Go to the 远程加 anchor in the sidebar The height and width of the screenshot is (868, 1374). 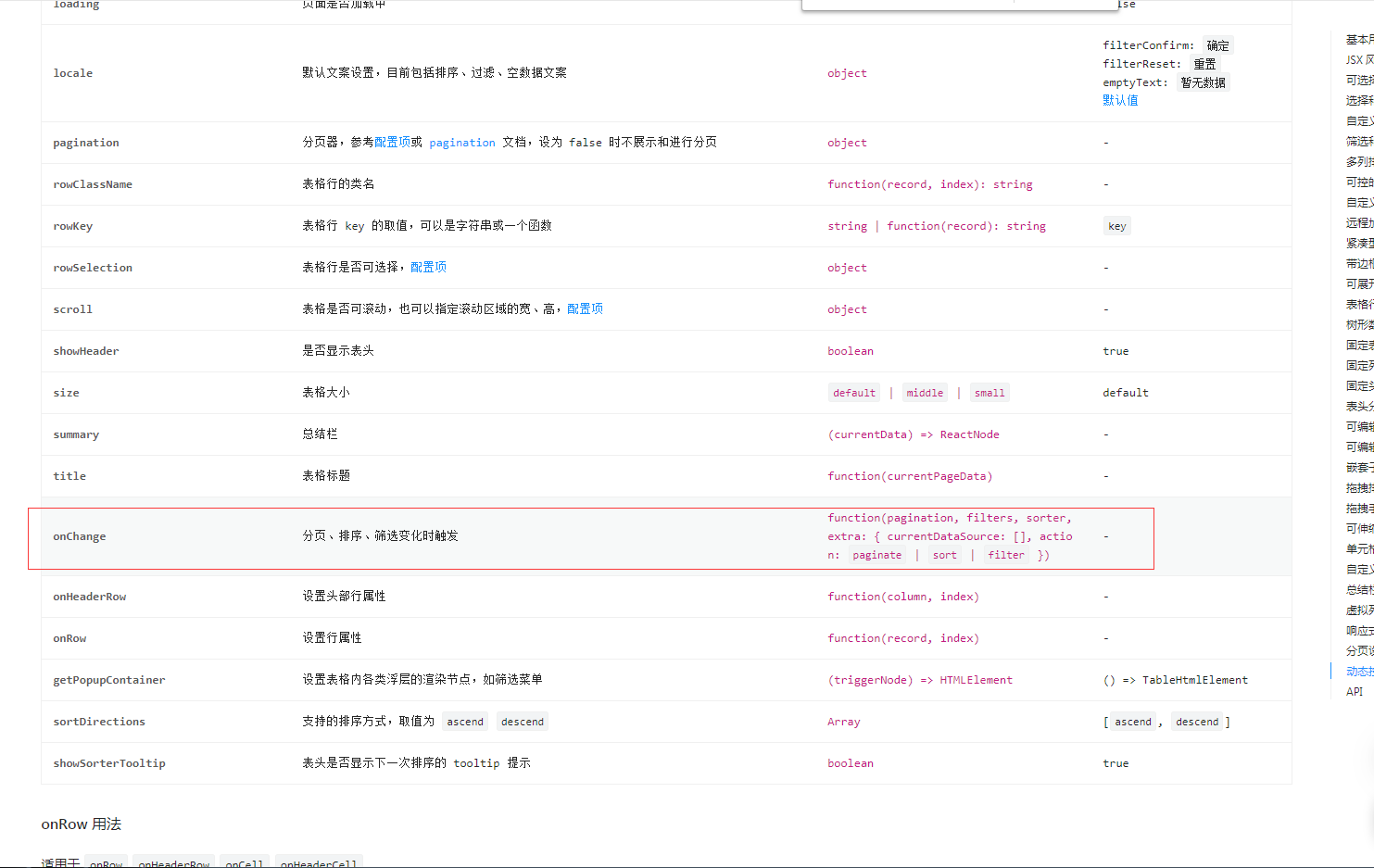(1359, 222)
